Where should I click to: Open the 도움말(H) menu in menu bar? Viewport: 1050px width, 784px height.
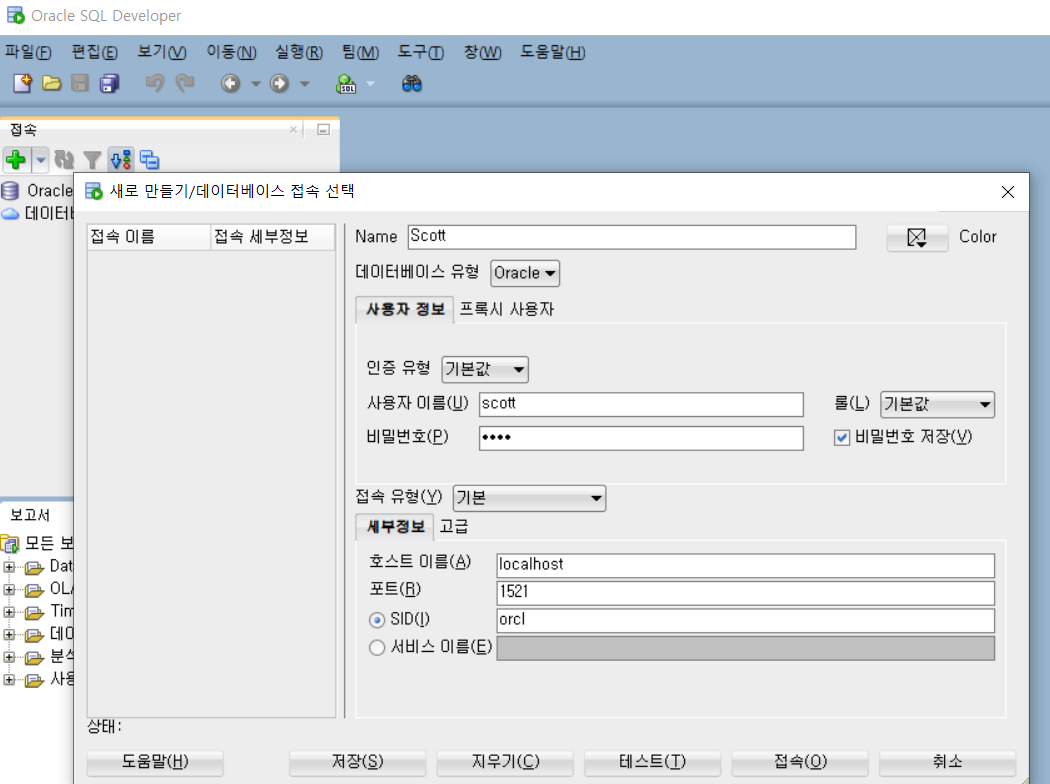pos(553,52)
